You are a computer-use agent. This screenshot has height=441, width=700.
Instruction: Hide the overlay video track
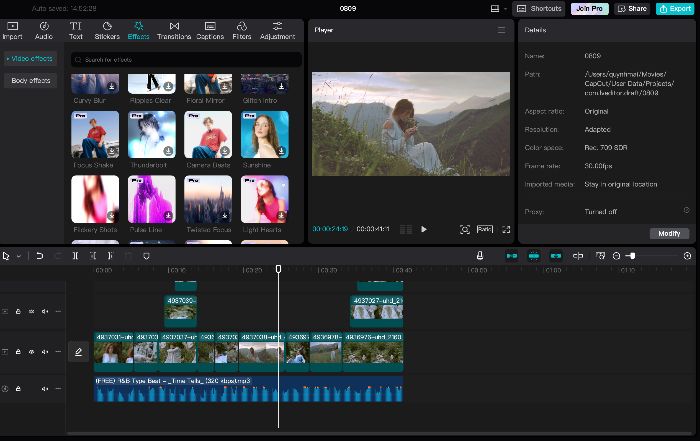point(32,312)
